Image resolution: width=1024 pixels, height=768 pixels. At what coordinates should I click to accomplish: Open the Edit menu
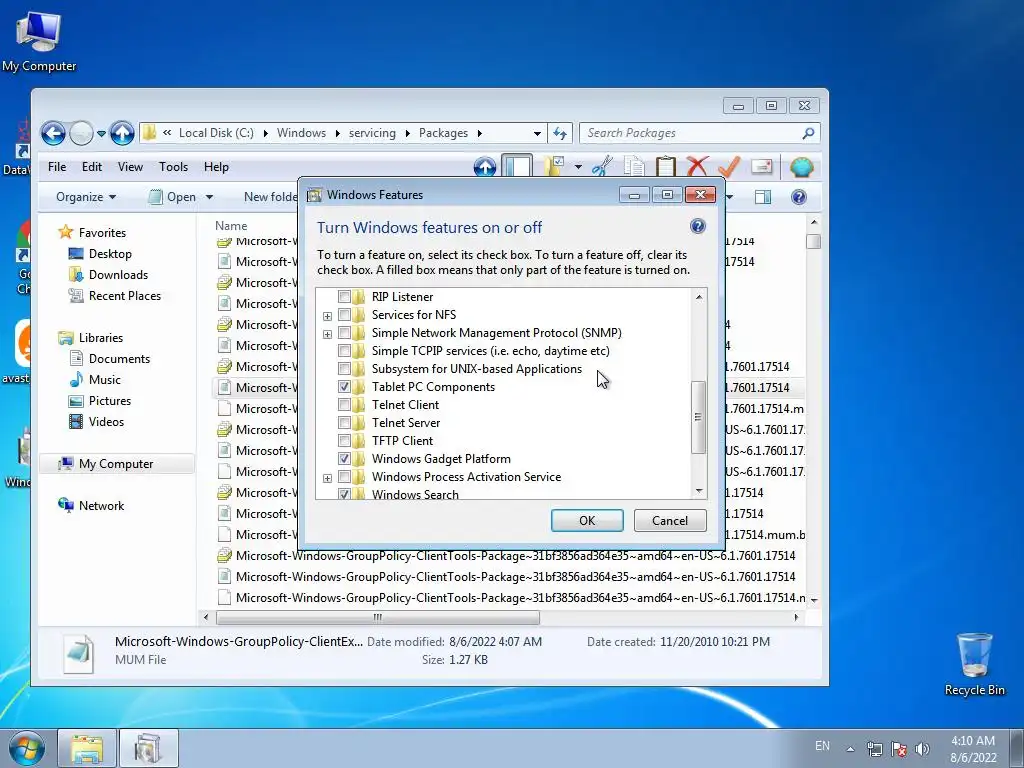coord(91,167)
